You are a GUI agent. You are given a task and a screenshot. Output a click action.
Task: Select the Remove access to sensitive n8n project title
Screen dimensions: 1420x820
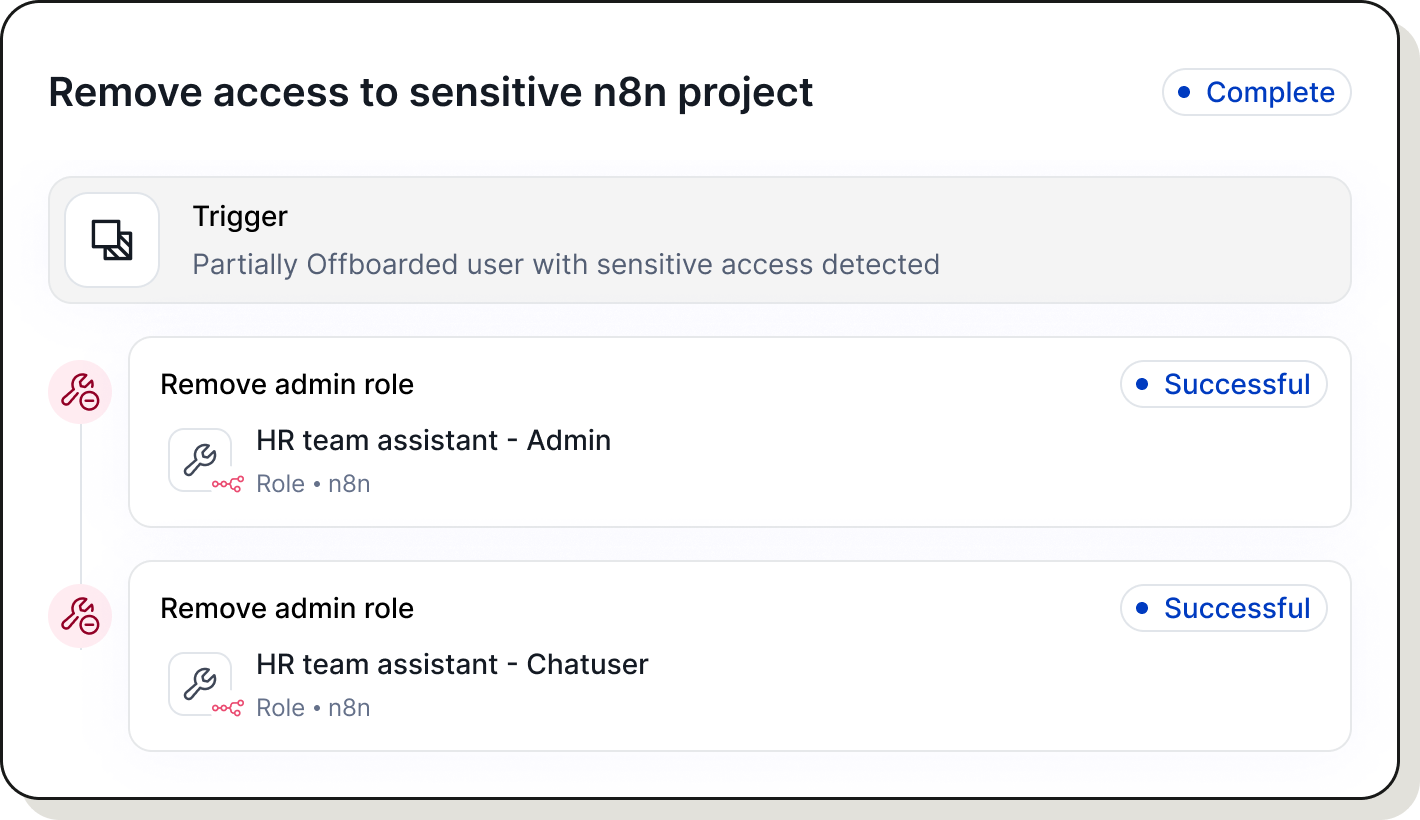click(x=430, y=92)
